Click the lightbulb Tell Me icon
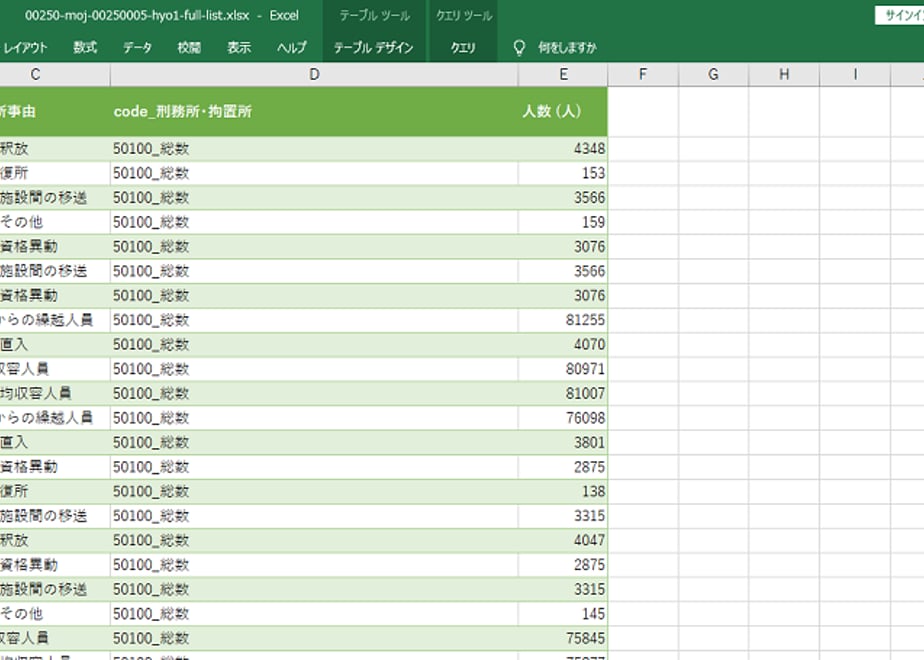Screen dimensions: 924x660 click(519, 48)
